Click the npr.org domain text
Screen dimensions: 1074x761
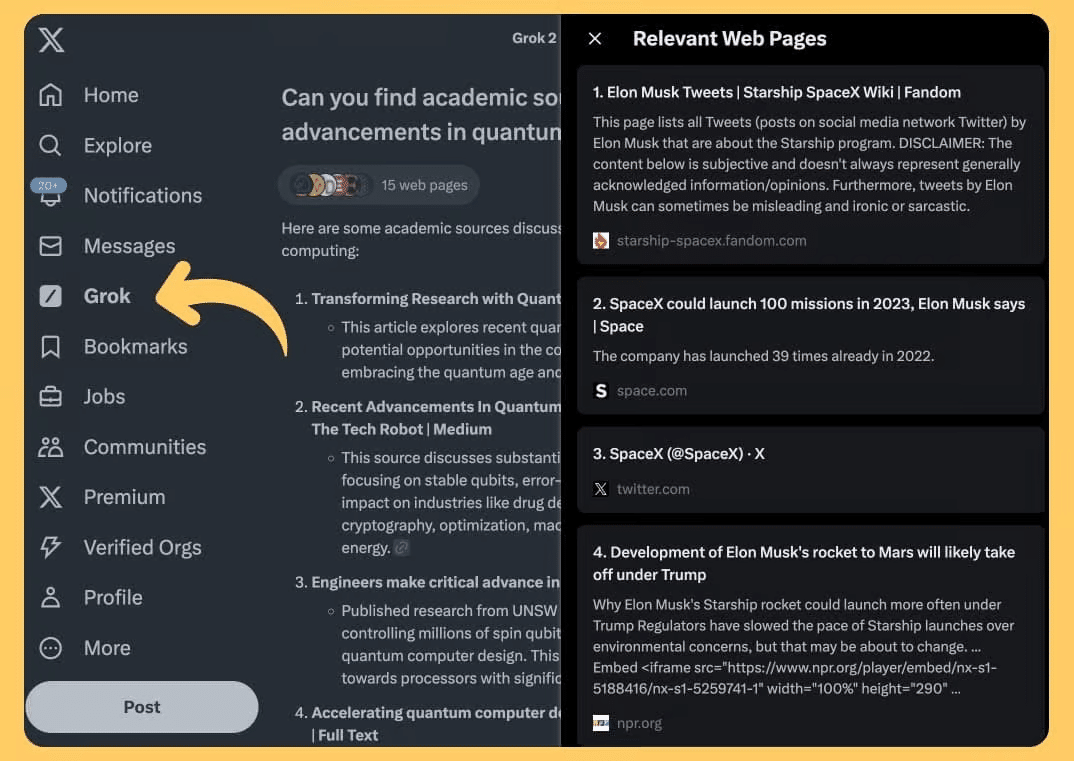(x=639, y=723)
